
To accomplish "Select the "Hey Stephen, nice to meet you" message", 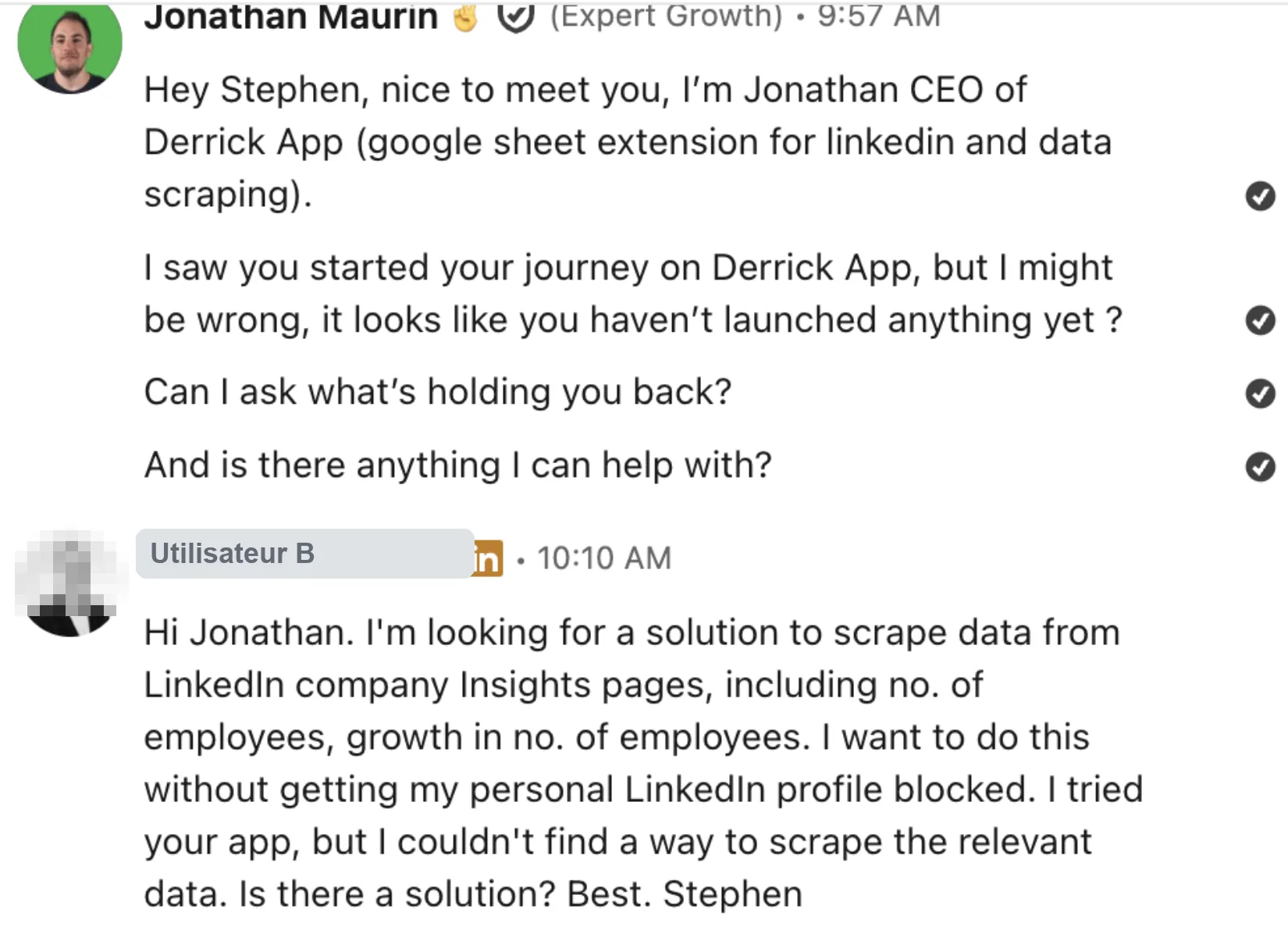I will (628, 141).
